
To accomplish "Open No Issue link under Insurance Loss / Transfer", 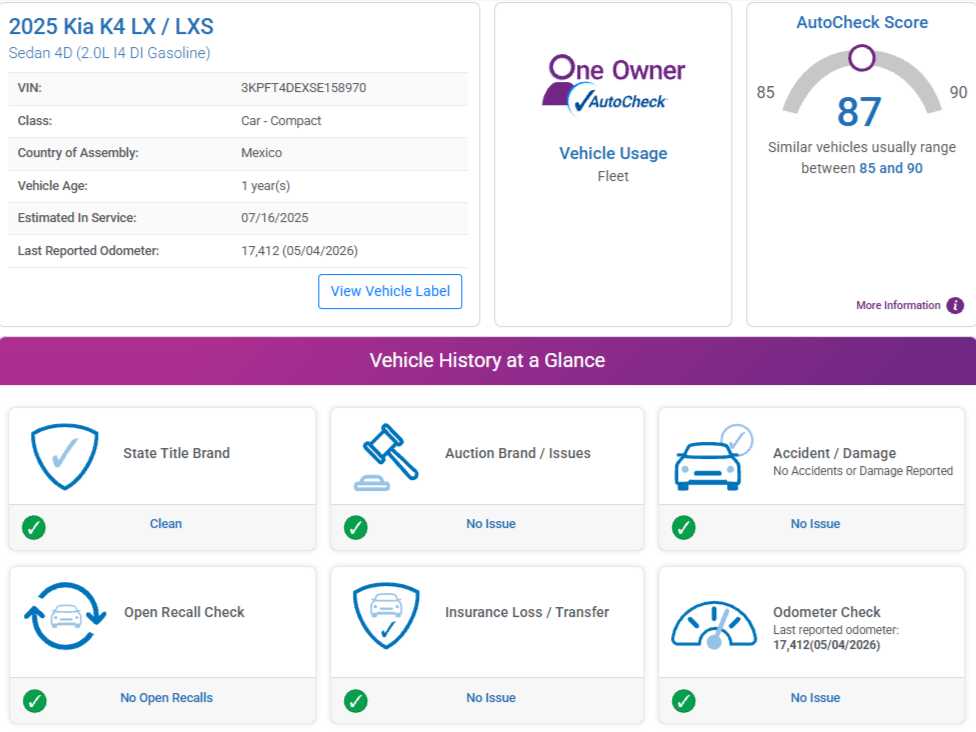I will [x=490, y=698].
